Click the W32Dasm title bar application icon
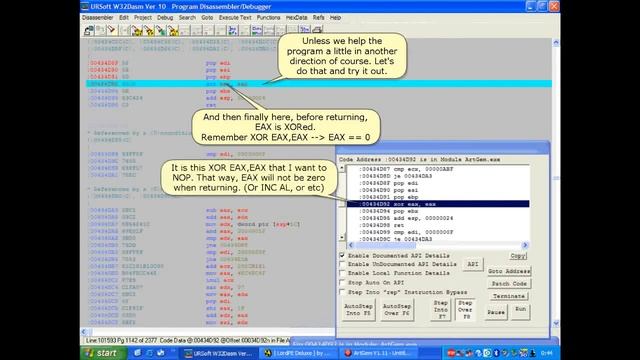 (85, 7)
